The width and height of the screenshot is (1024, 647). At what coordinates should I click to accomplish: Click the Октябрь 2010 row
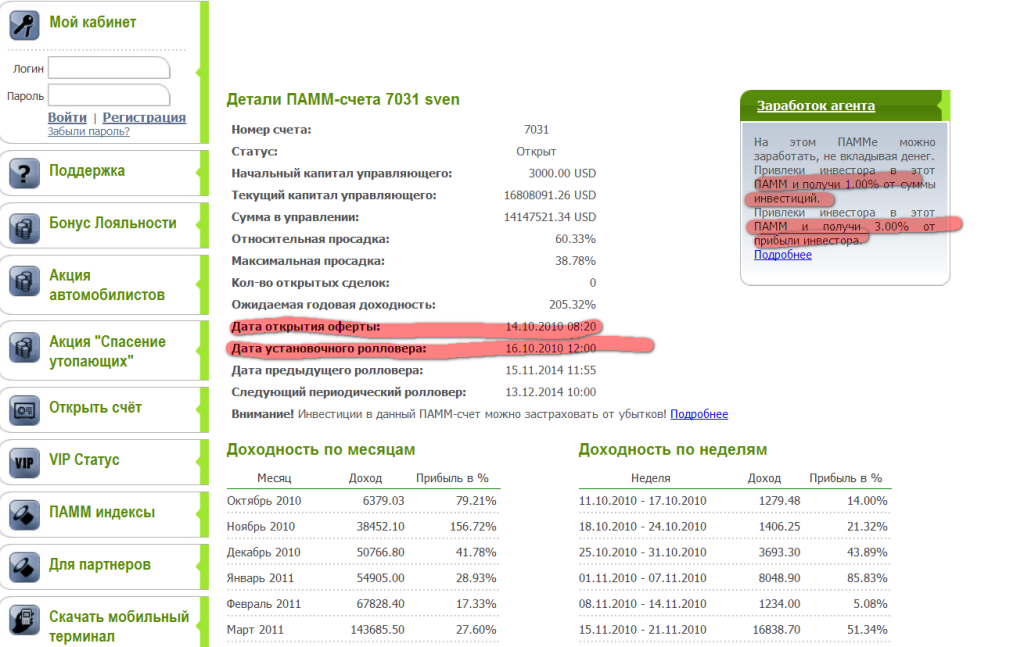tap(363, 501)
